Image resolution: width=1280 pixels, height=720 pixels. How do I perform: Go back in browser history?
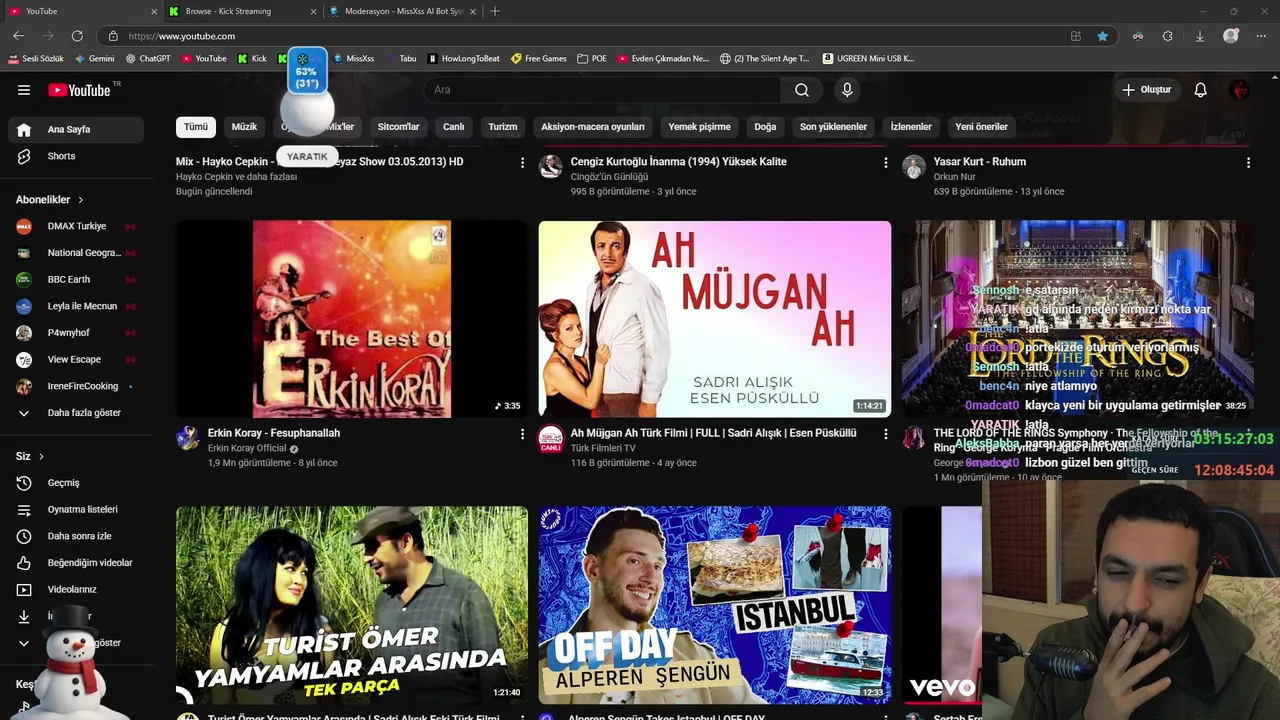tap(18, 36)
